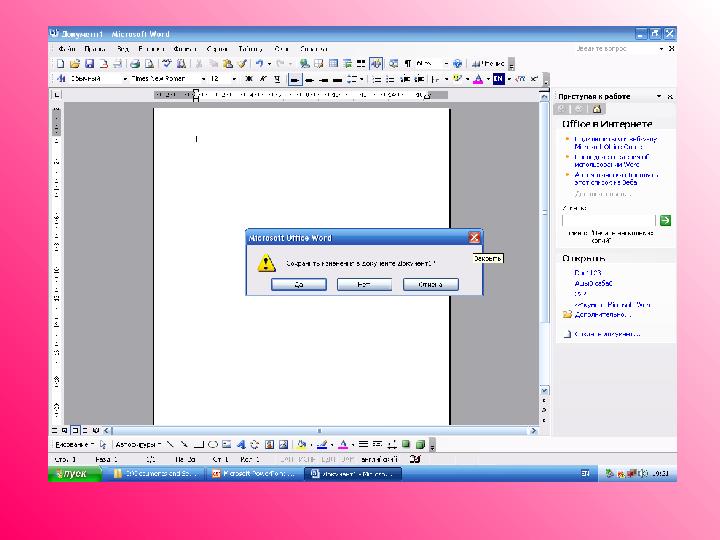Click the Decrease Indent icon
This screenshot has height=540, width=720.
click(x=405, y=79)
